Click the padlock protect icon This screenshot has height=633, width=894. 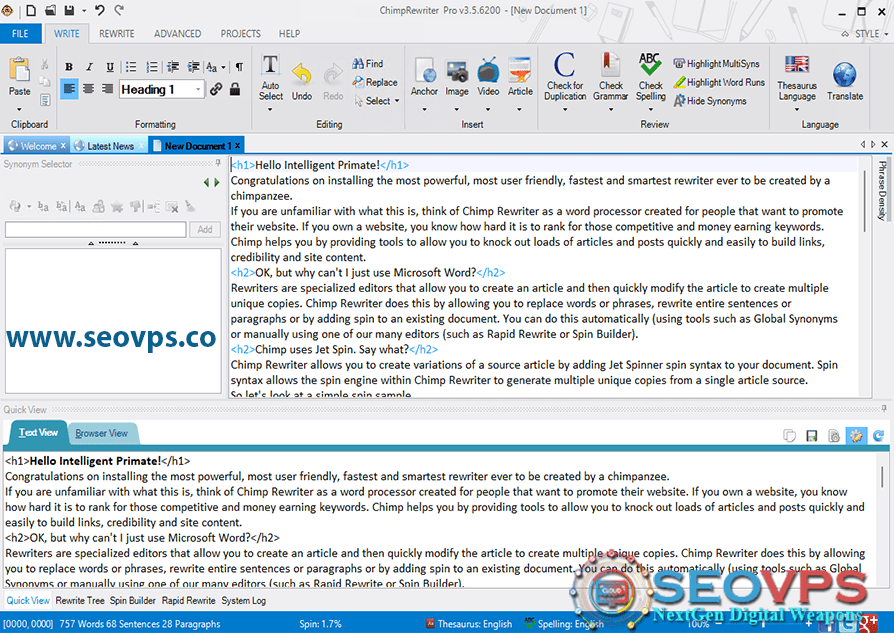click(x=235, y=89)
